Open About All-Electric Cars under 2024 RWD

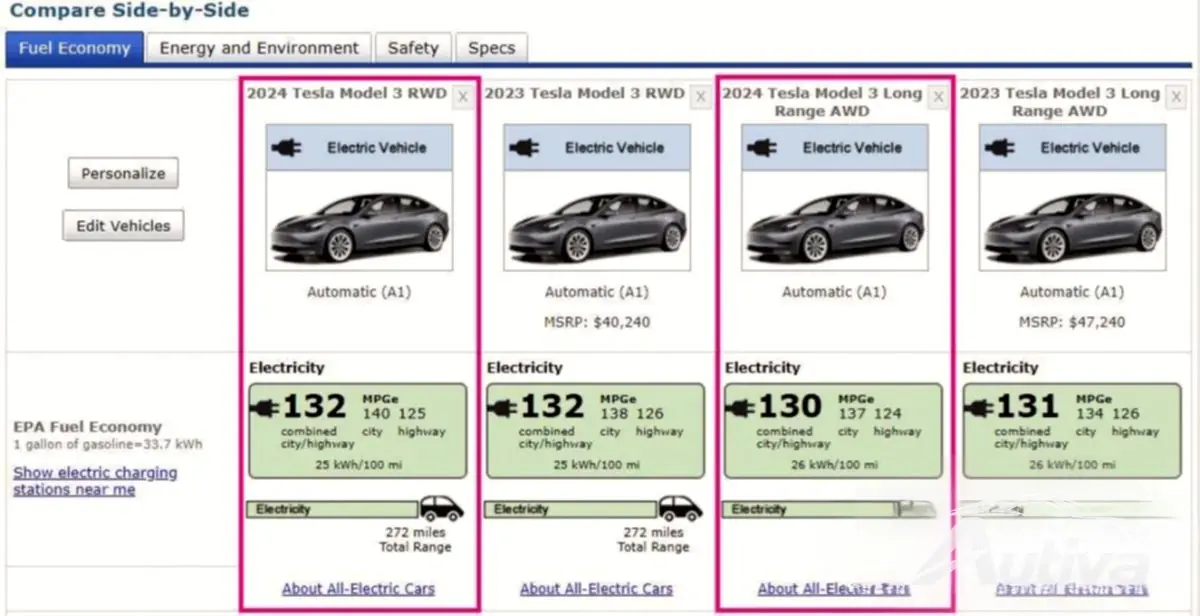pyautogui.click(x=358, y=589)
